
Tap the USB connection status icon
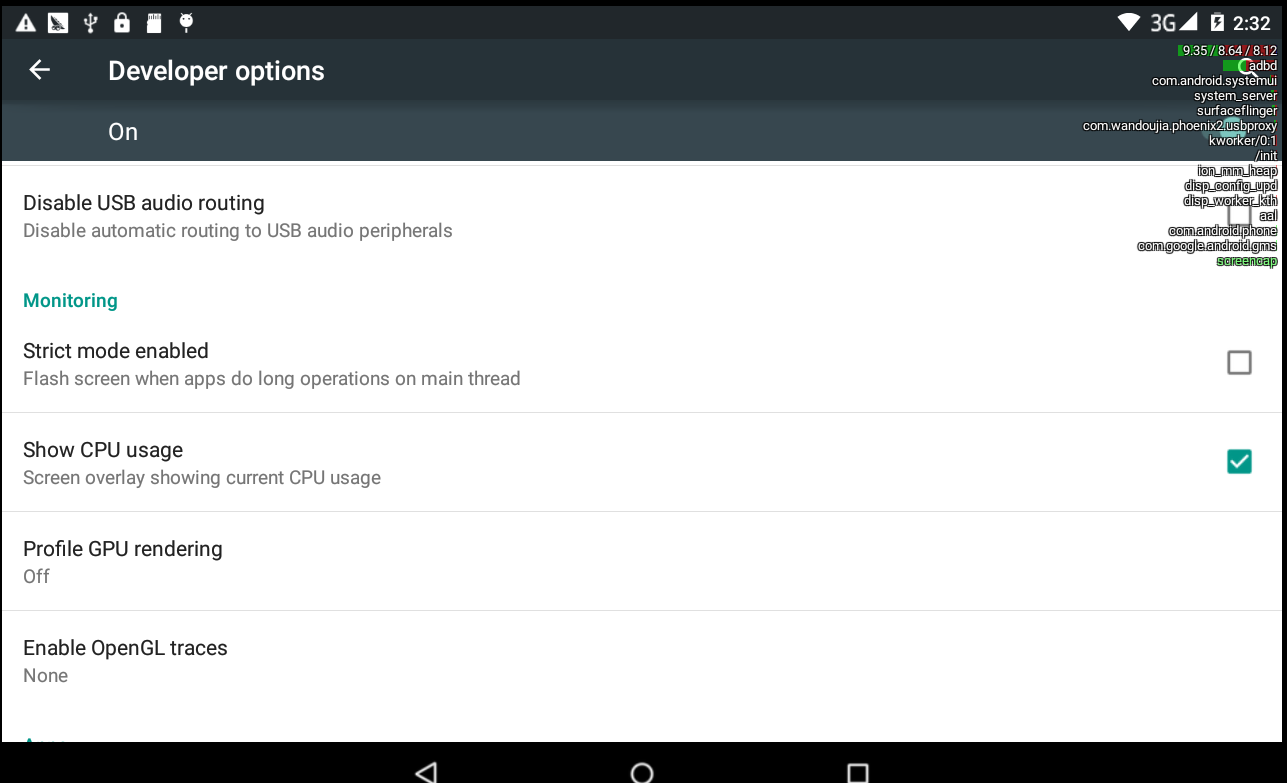coord(90,22)
